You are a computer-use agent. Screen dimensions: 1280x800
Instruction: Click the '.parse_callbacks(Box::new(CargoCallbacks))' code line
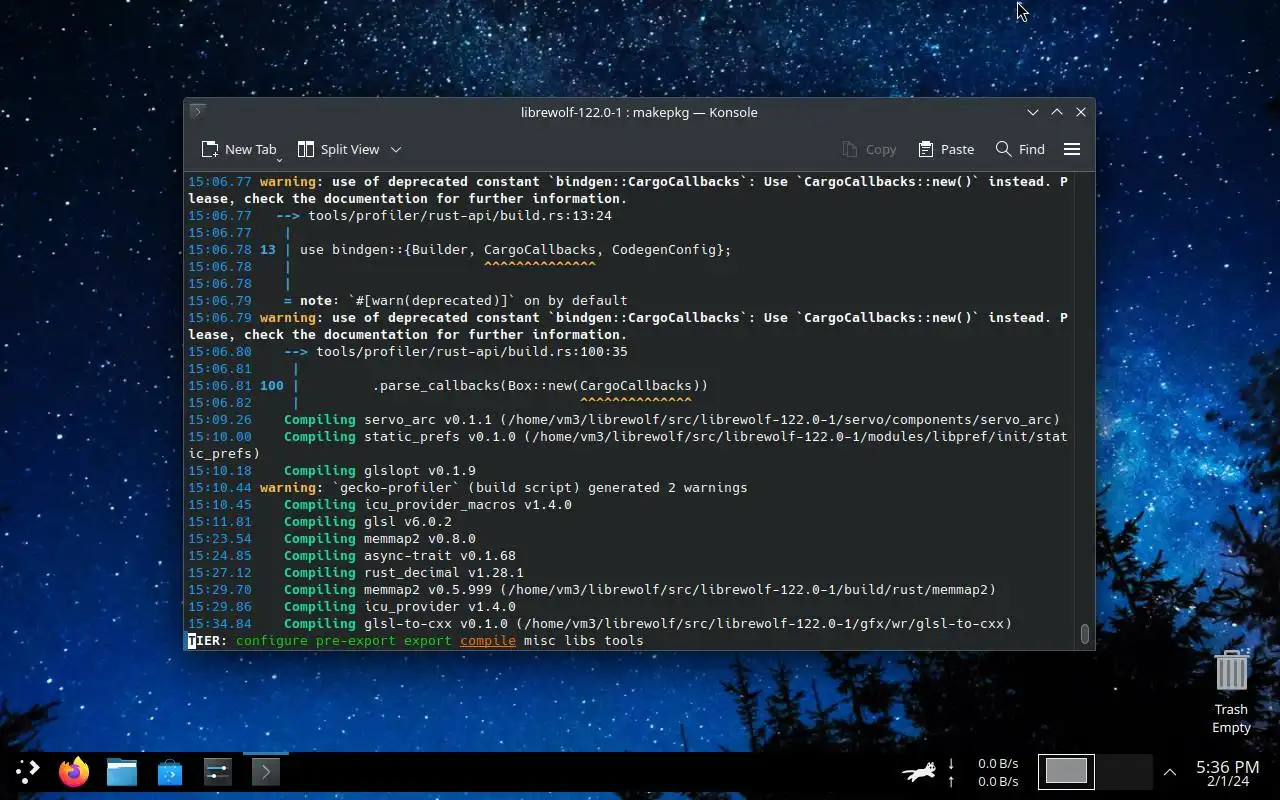tap(540, 385)
